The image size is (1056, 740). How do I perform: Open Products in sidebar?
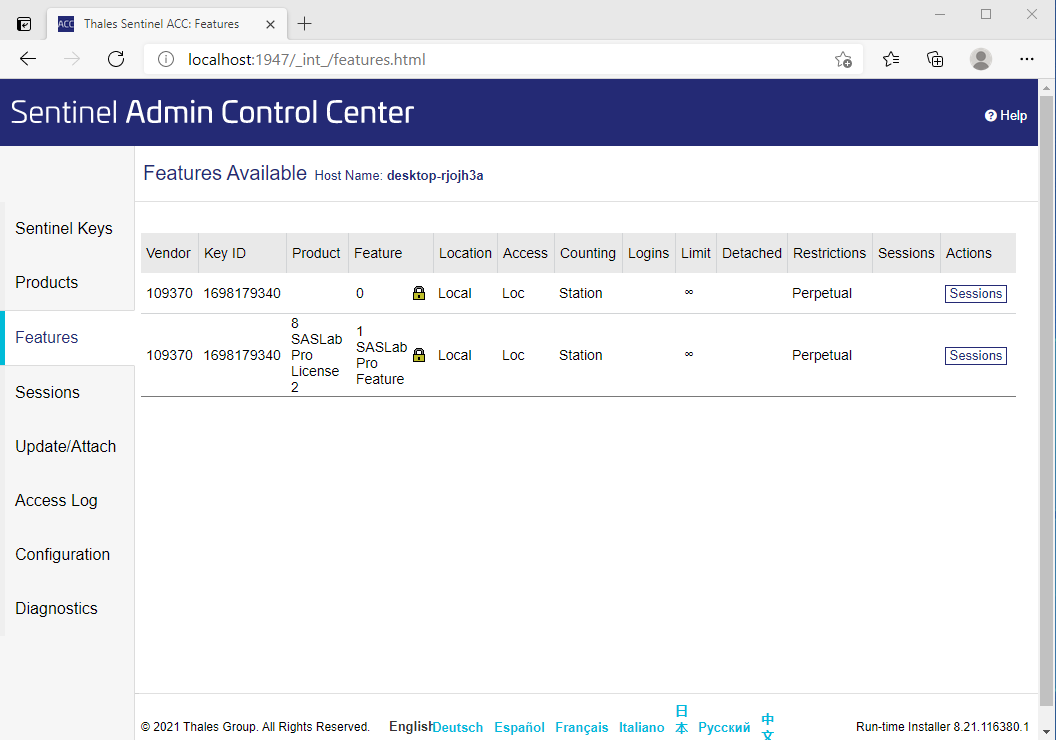46,282
